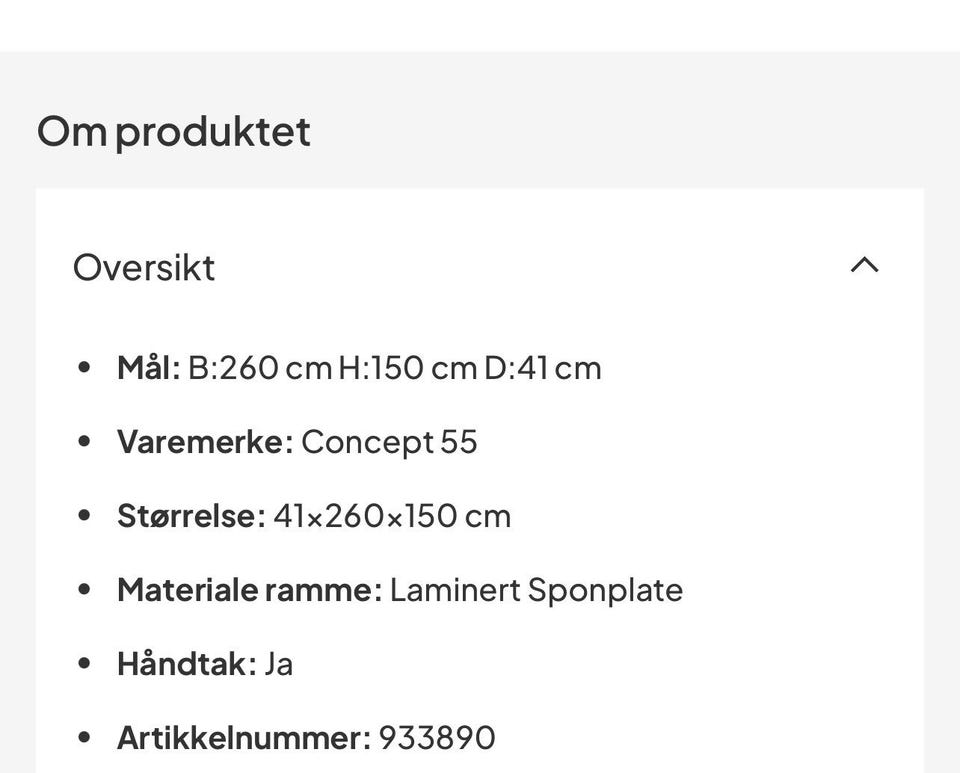The height and width of the screenshot is (773, 960).
Task: Select the Ja value next to Håndtak
Action: [x=278, y=664]
